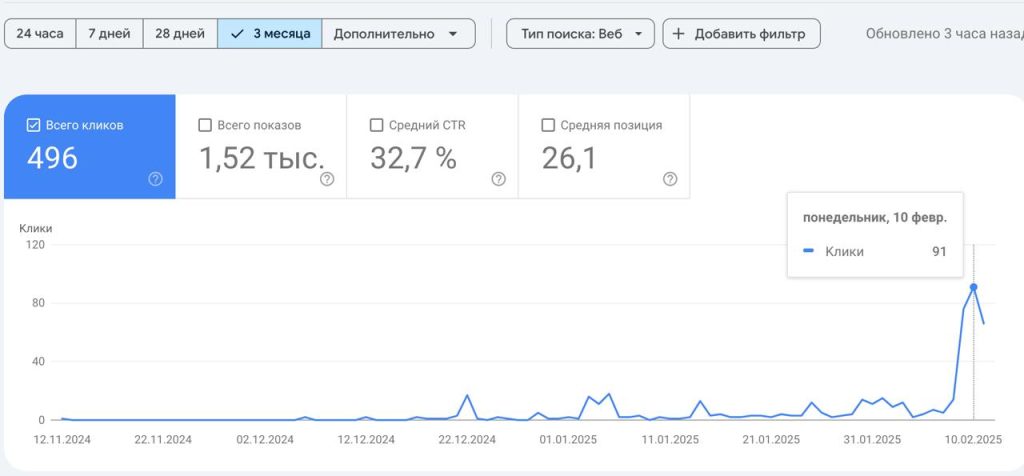Click the 02.12.2024 axis date label
This screenshot has height=476, width=1024.
click(264, 439)
